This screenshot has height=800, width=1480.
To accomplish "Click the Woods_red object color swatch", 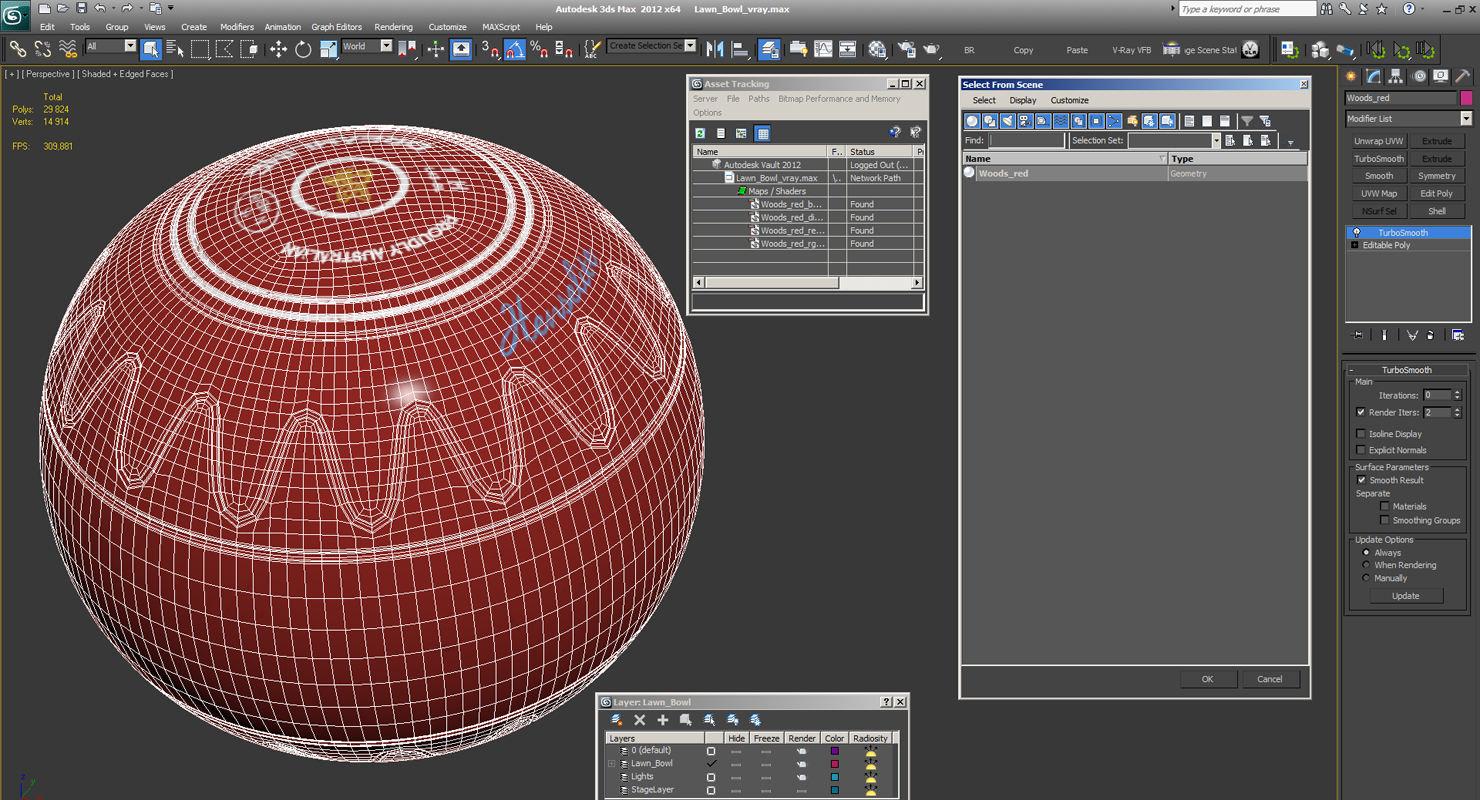I will (1466, 98).
